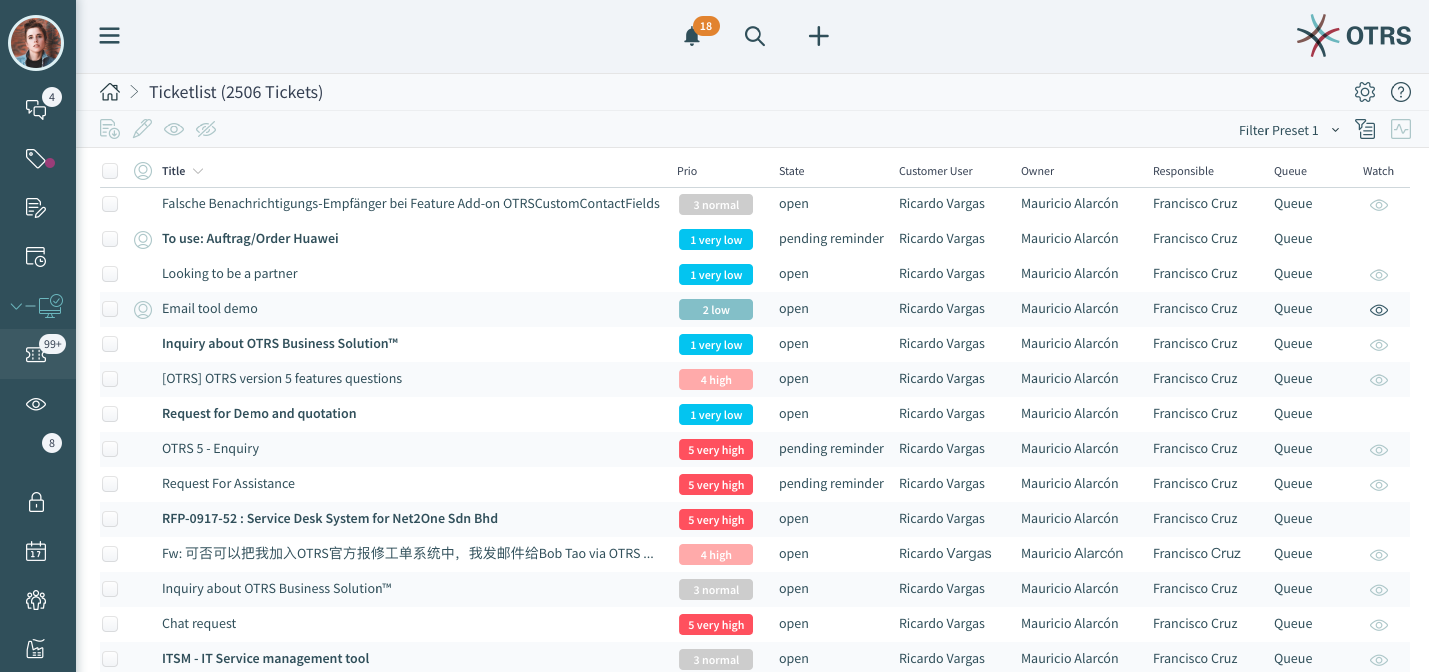Open chat sidebar icon with 4 badge
Viewport: 1429px width, 672px height.
click(37, 109)
